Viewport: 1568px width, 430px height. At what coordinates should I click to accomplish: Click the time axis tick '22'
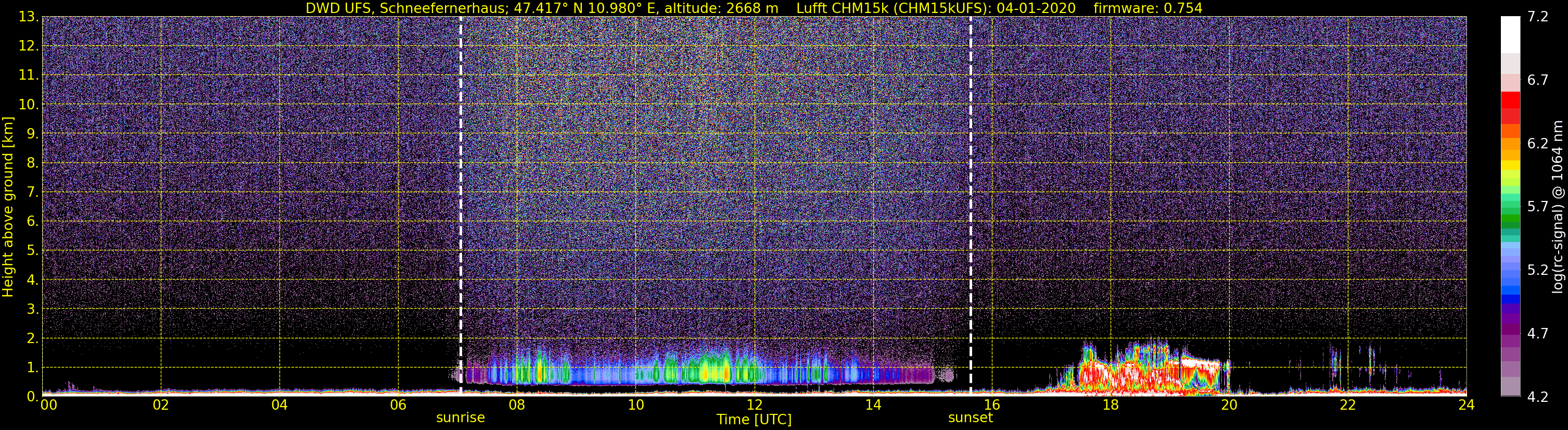pos(1348,406)
